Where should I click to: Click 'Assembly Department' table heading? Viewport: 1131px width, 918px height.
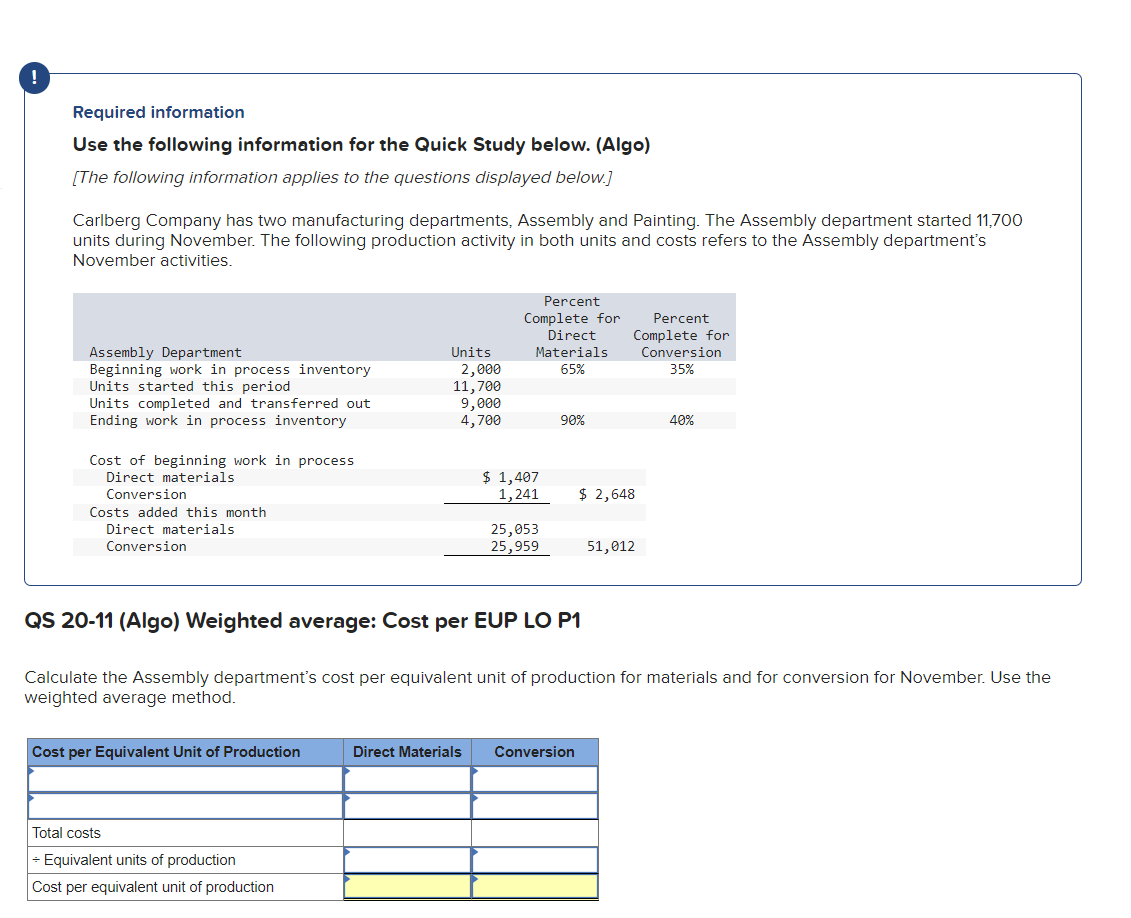(x=166, y=353)
